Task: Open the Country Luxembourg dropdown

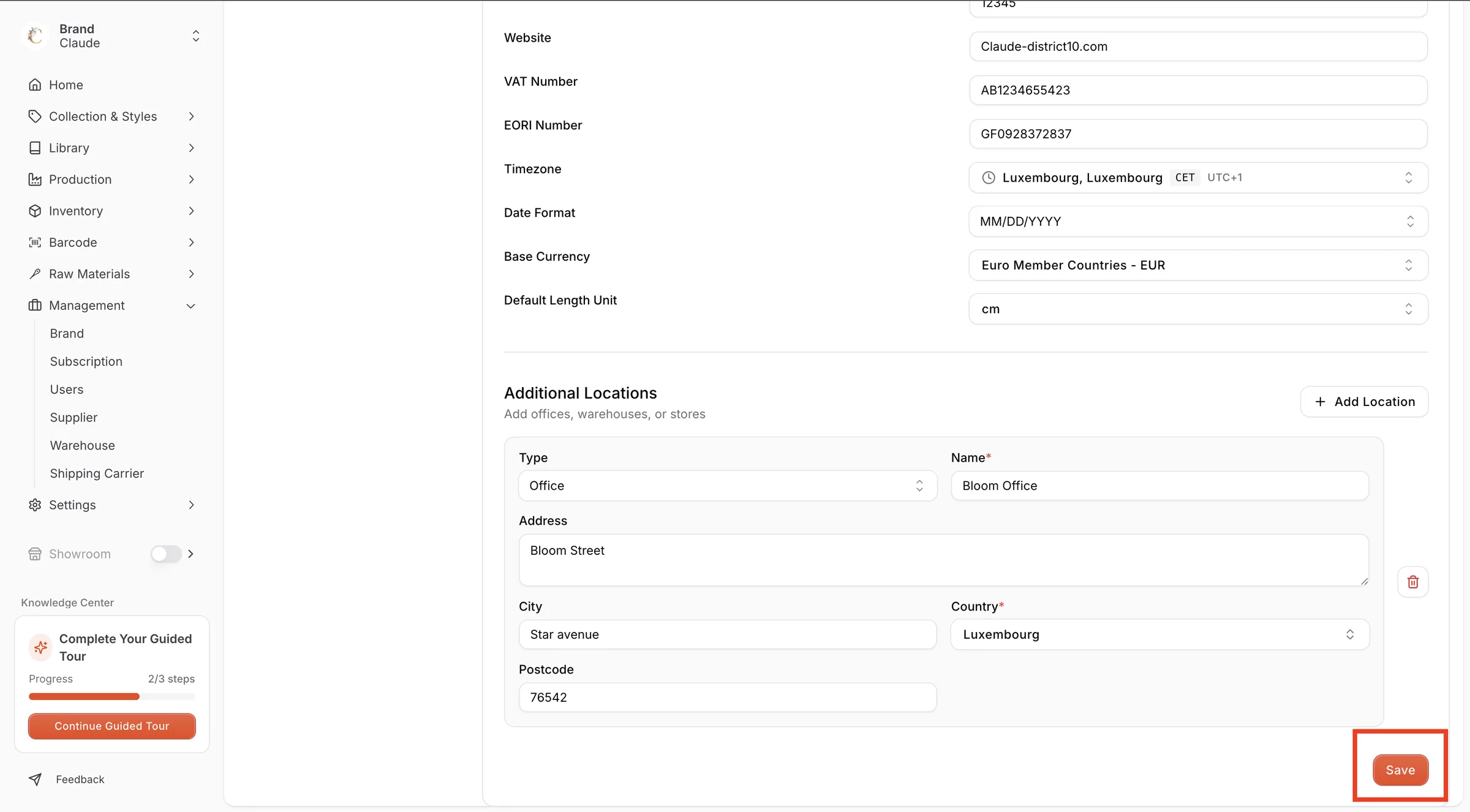Action: [1160, 634]
